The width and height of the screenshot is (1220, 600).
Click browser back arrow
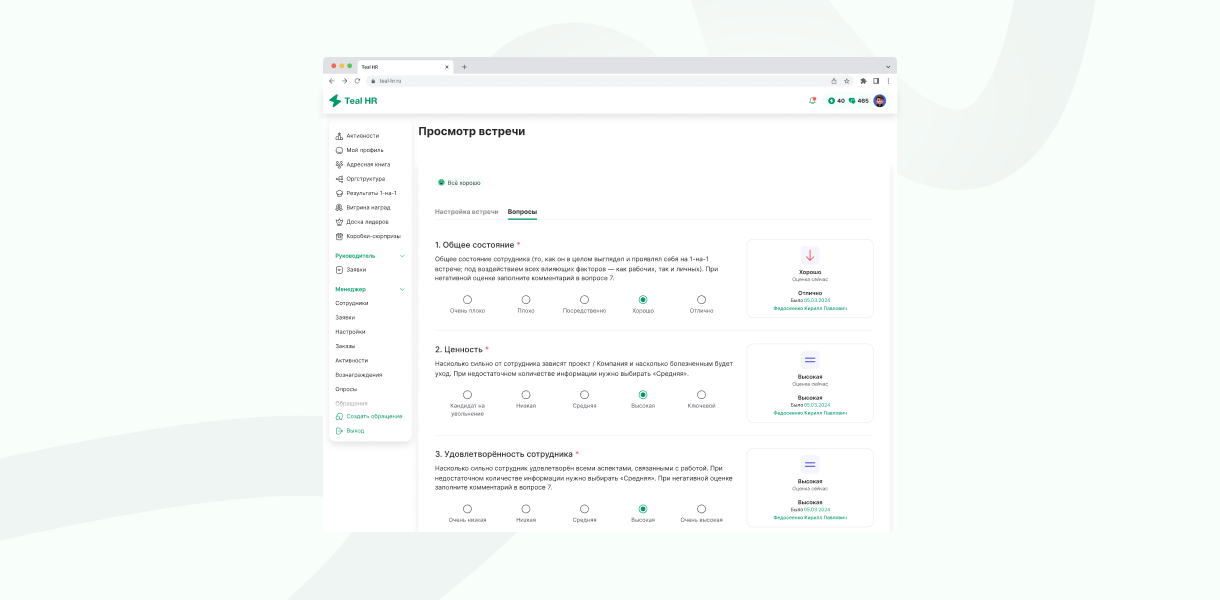tap(332, 81)
